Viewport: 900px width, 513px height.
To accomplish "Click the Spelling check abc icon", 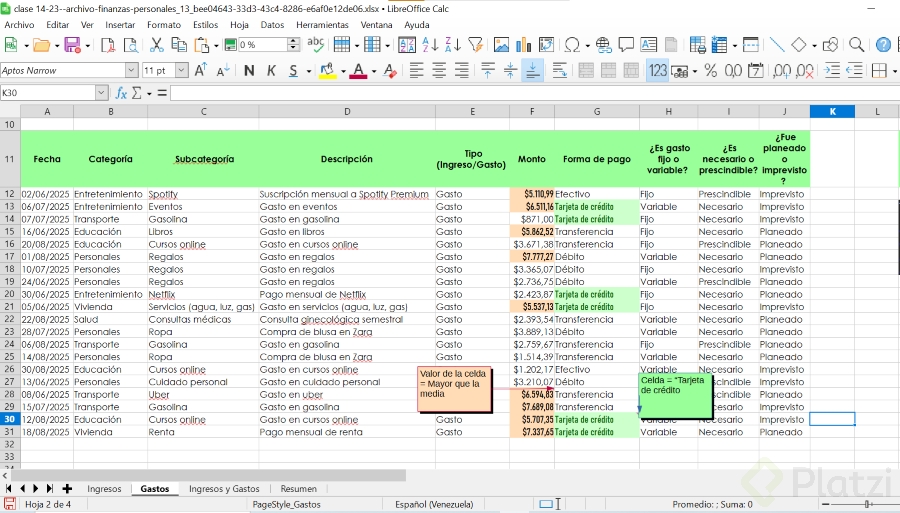I will tap(316, 45).
